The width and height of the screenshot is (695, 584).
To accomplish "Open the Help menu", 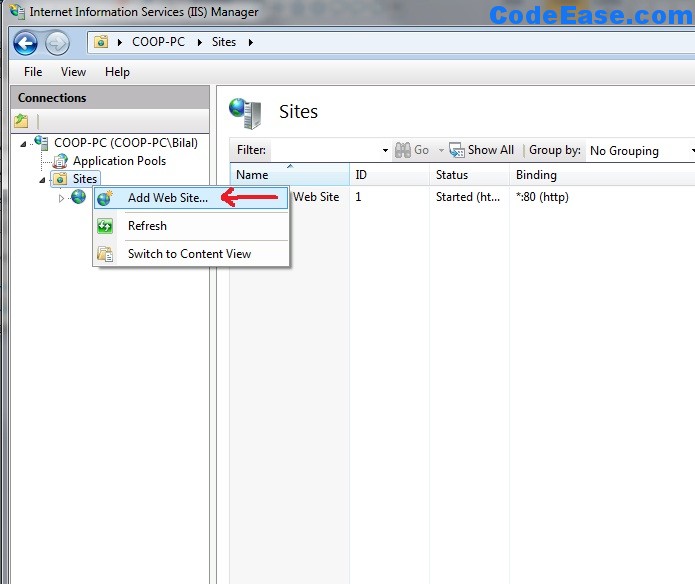I will click(x=117, y=72).
